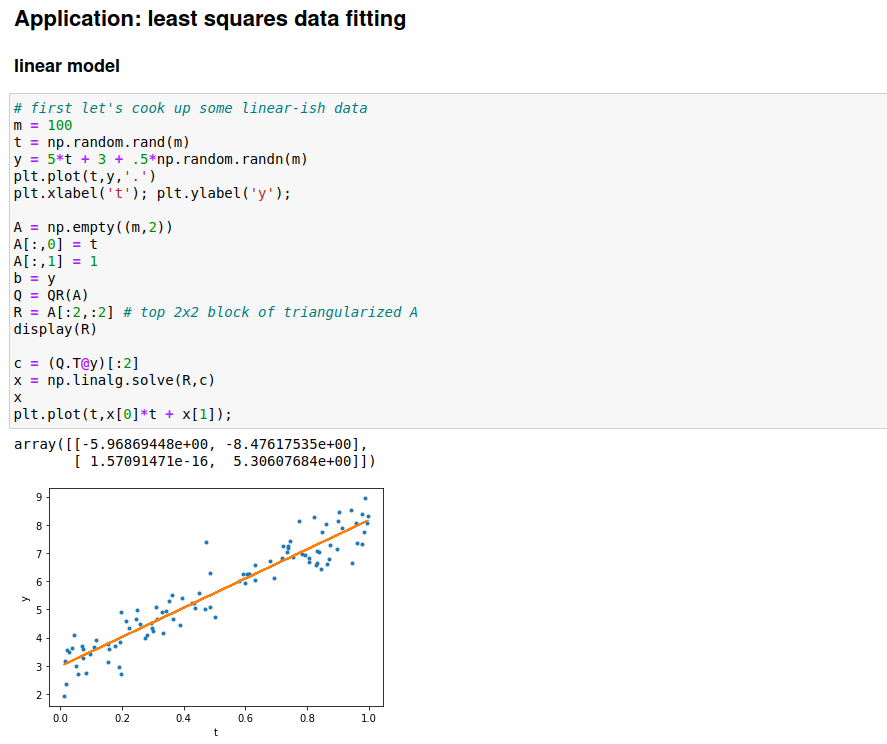Click the "top 2x2 block" comment
887x744 pixels.
point(270,312)
